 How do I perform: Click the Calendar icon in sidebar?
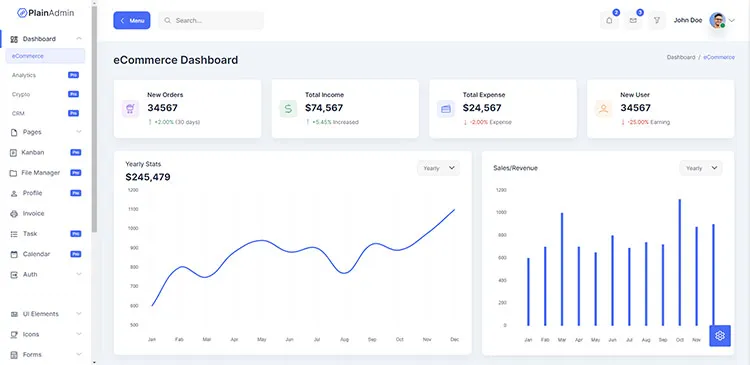click(x=14, y=254)
